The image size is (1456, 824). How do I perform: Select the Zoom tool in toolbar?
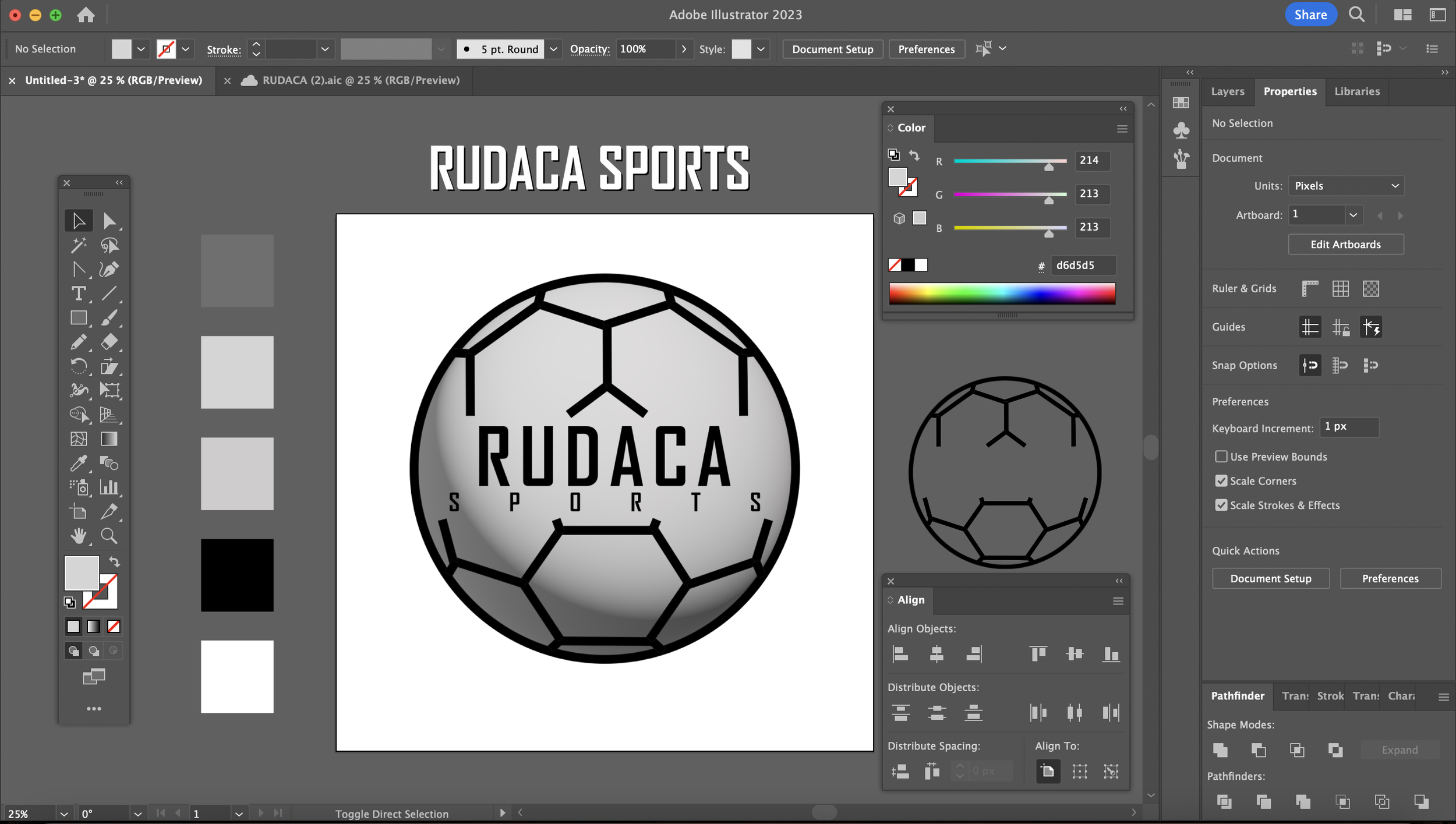[x=109, y=535]
